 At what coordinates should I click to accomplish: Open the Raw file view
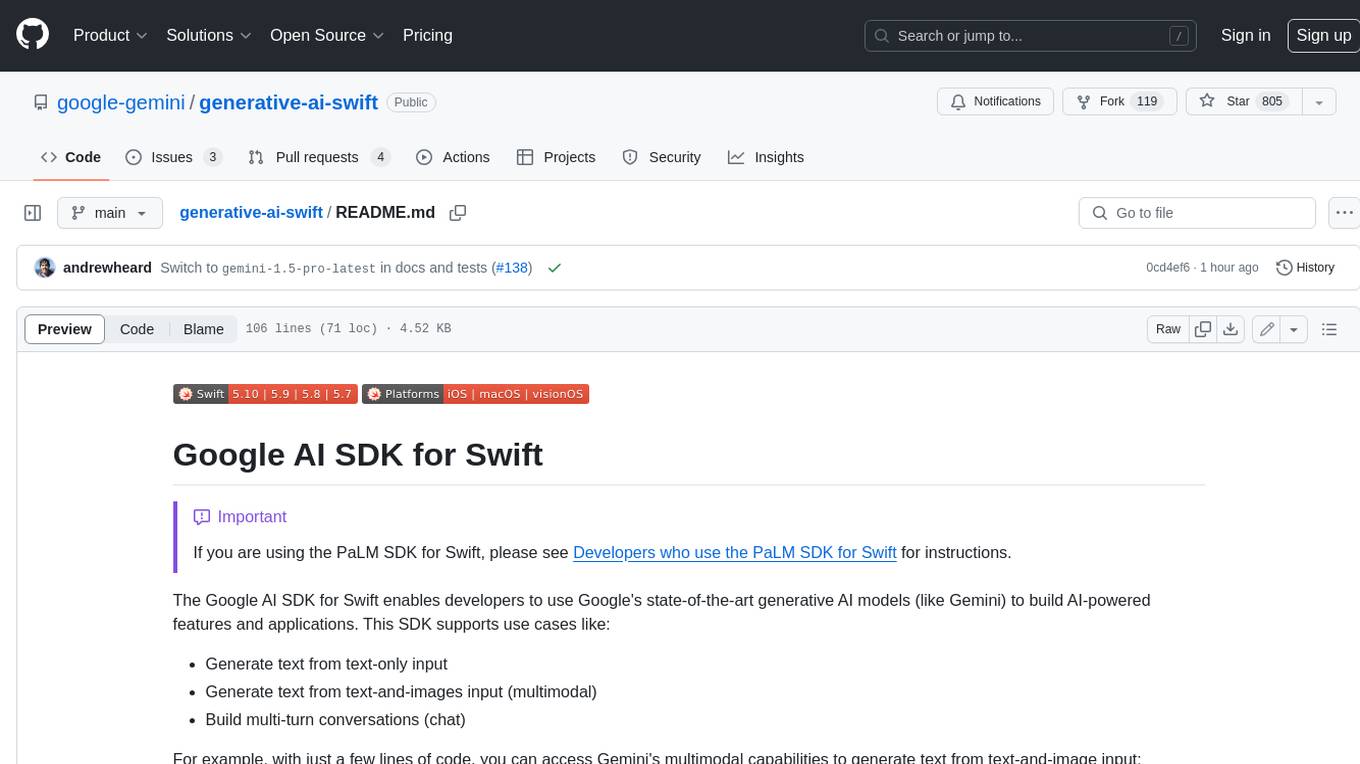[x=1168, y=329]
